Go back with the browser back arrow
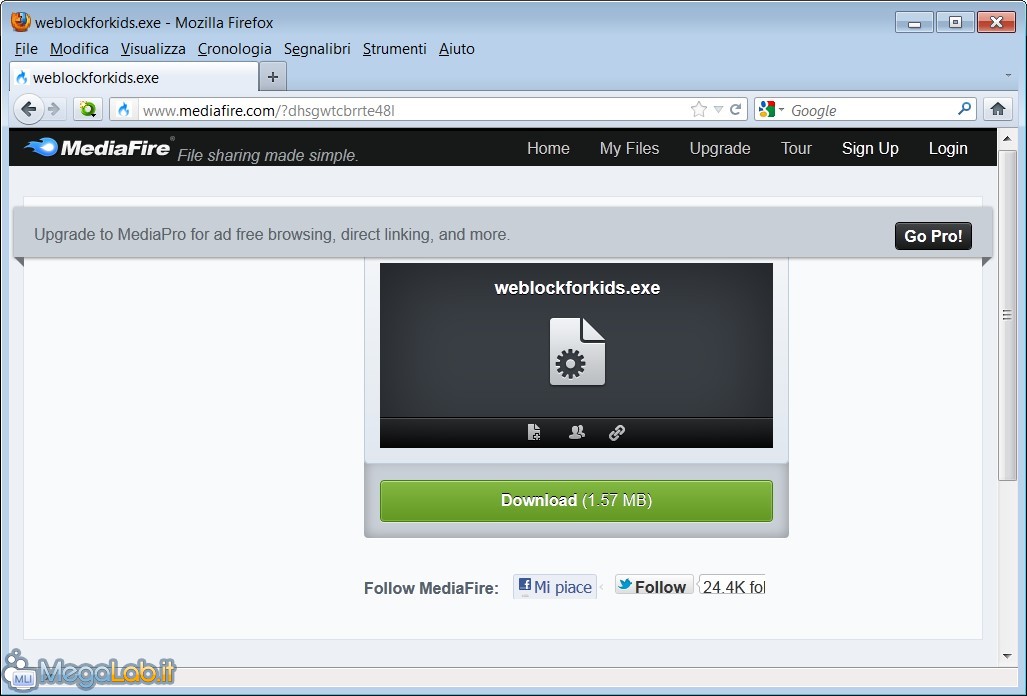1027x696 pixels. [28, 109]
